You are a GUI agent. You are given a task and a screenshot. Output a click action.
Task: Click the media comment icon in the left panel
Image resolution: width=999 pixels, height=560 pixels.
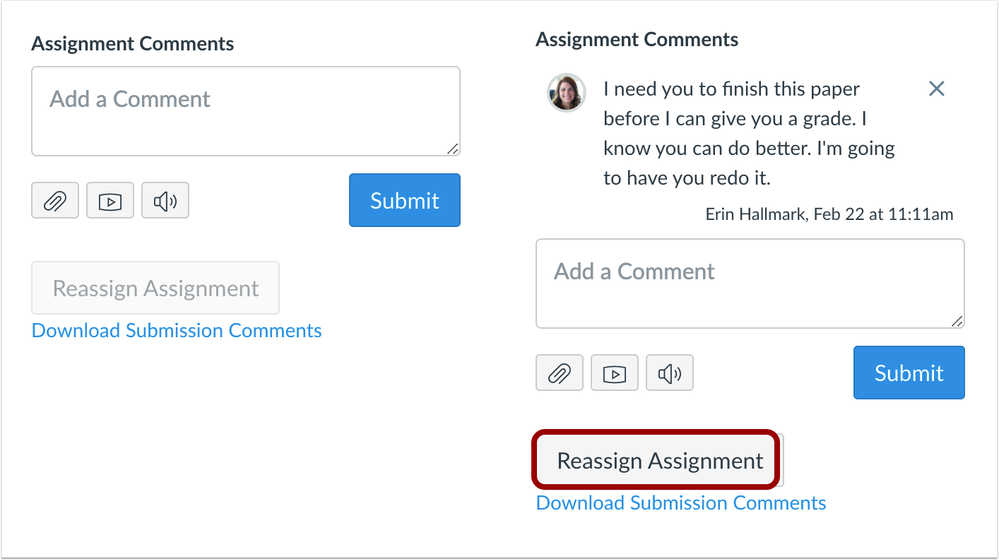click(110, 201)
